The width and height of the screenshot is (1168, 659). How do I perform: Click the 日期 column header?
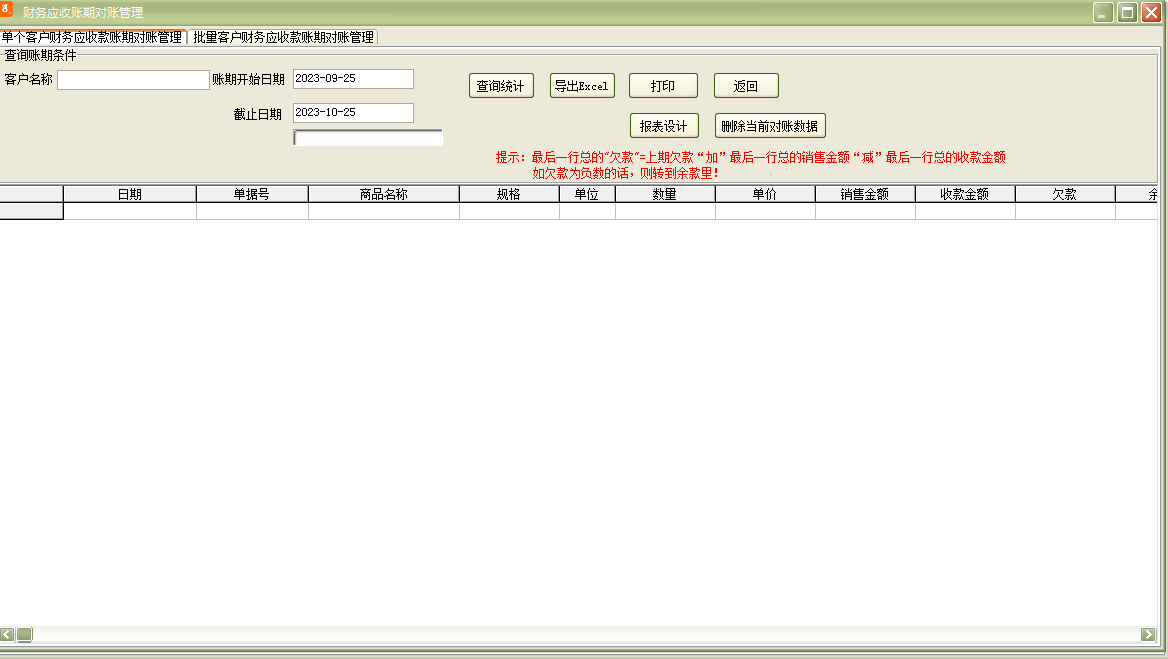(x=130, y=194)
